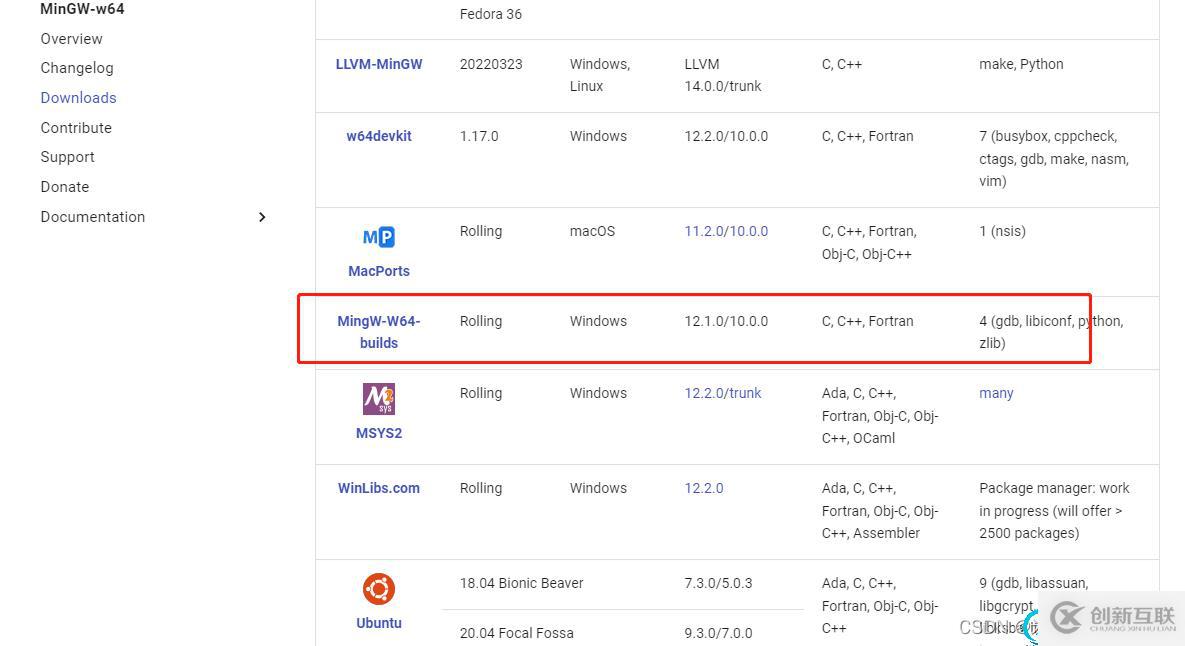Select the w64devkit '1.17.0' cell
Viewport: 1185px width, 646px height.
tap(479, 136)
